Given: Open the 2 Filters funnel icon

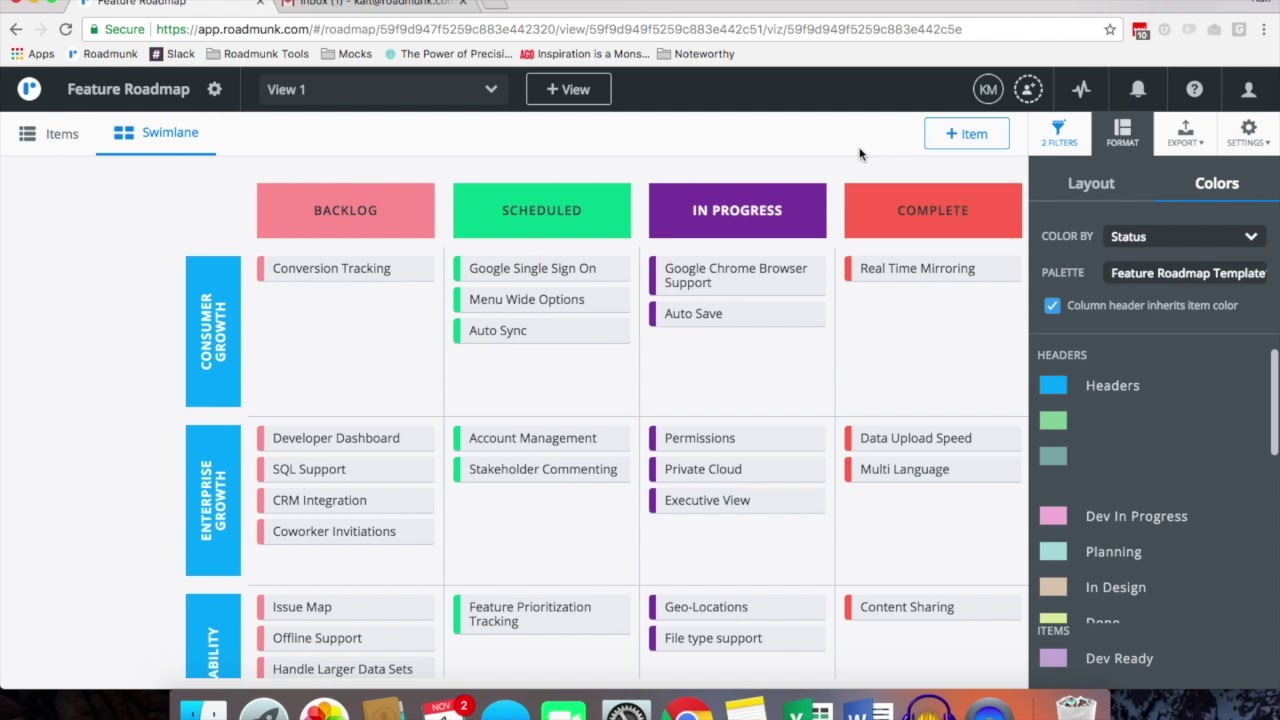Looking at the screenshot, I should coord(1059,133).
